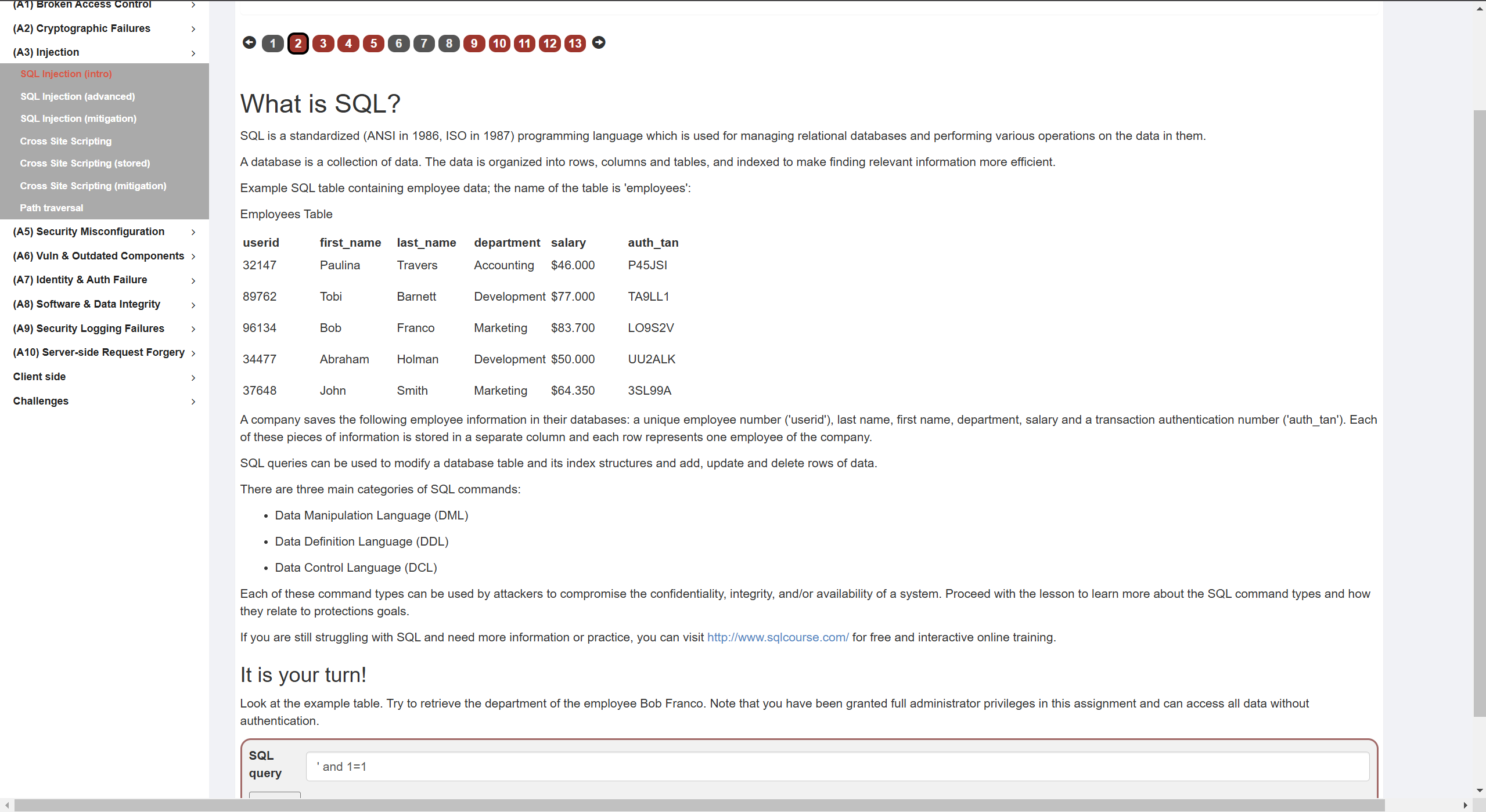Open Cross Site Scripting (stored) lesson
The height and width of the screenshot is (812, 1486).
coord(85,163)
